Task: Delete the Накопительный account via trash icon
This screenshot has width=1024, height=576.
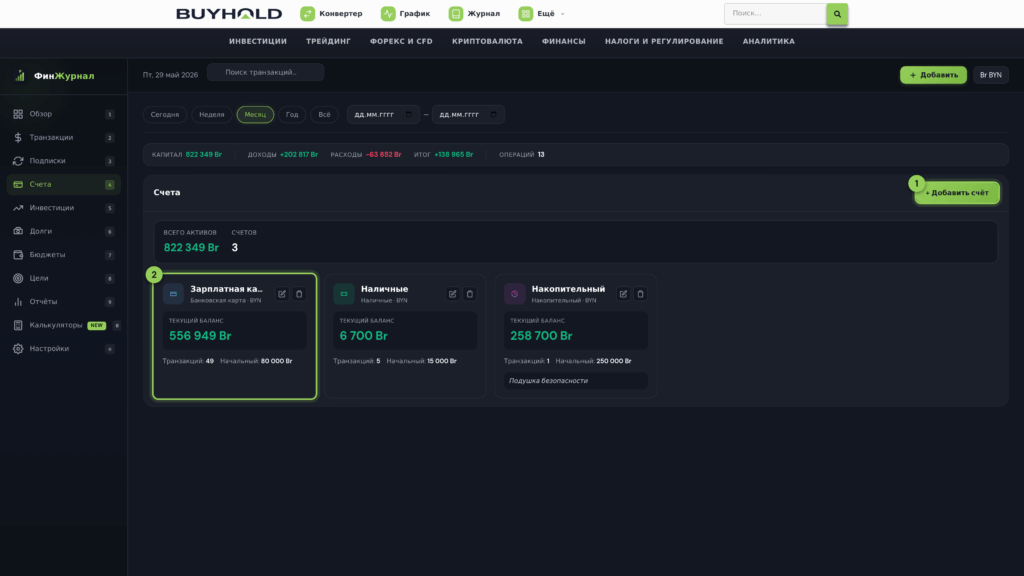Action: 641,294
